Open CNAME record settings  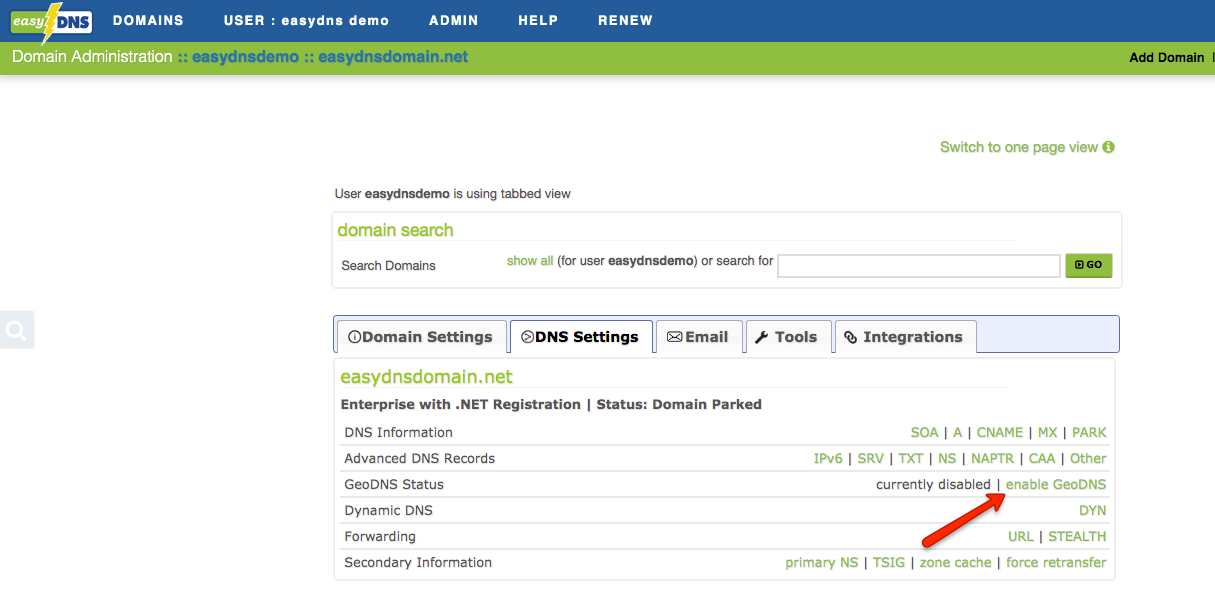(999, 432)
